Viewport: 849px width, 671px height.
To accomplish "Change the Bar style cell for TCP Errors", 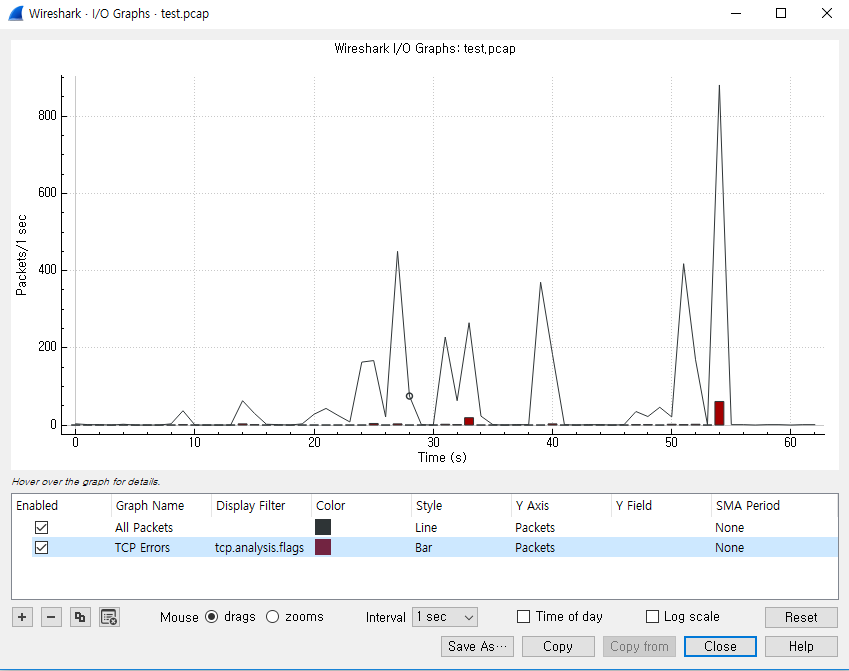I will pos(423,548).
